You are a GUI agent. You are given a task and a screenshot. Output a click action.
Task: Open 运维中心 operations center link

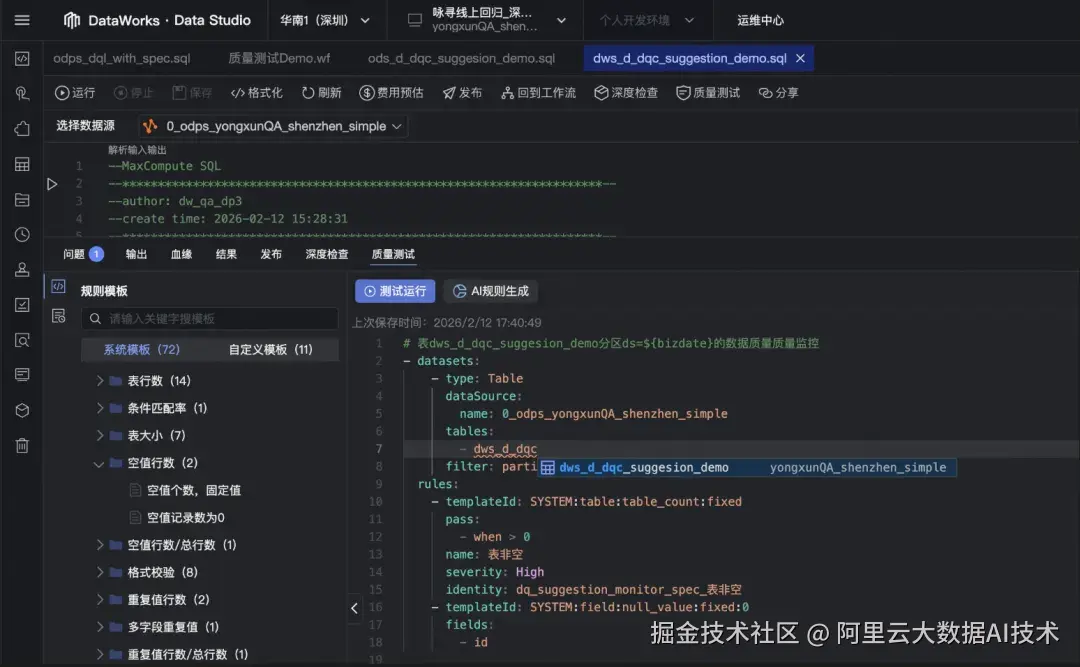pyautogui.click(x=760, y=21)
